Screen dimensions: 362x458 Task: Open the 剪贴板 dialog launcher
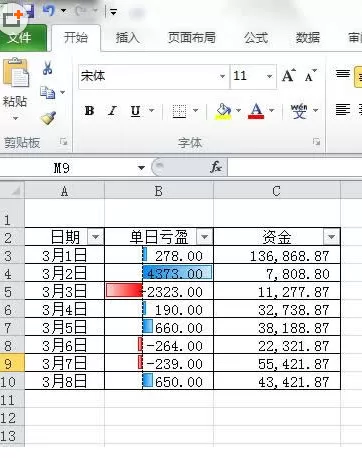tap(63, 142)
